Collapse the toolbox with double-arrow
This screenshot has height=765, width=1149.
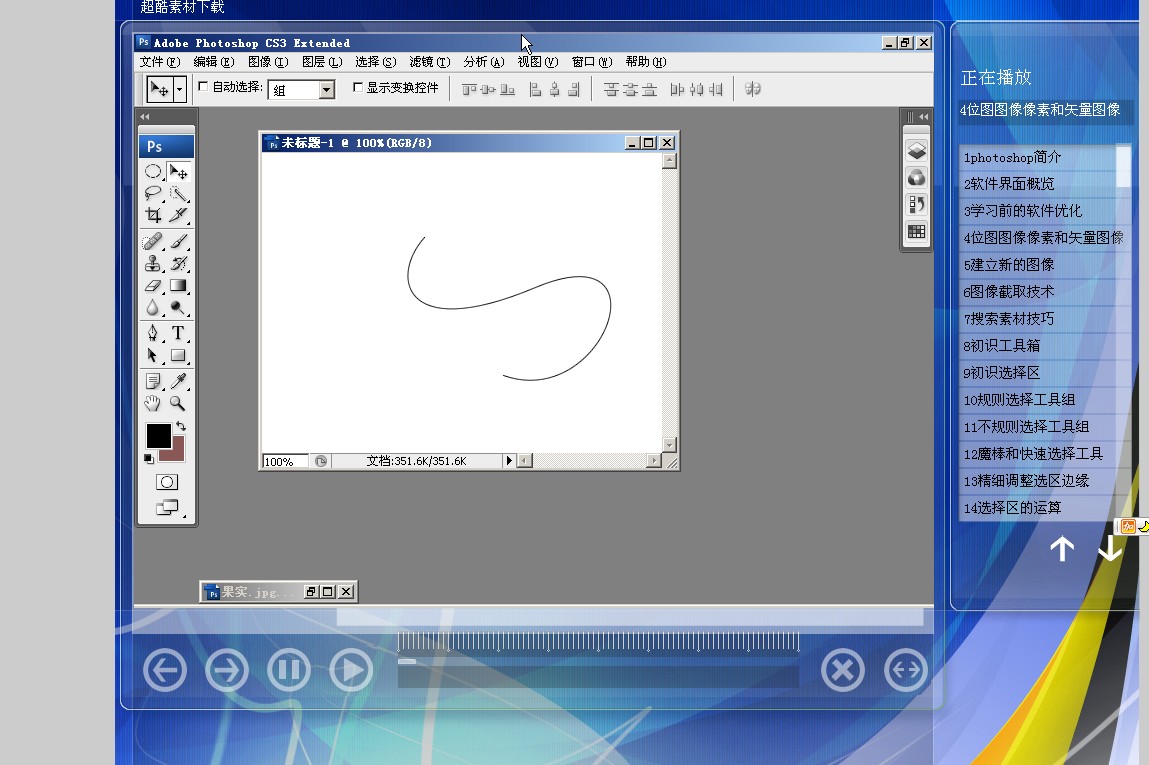pyautogui.click(x=145, y=117)
